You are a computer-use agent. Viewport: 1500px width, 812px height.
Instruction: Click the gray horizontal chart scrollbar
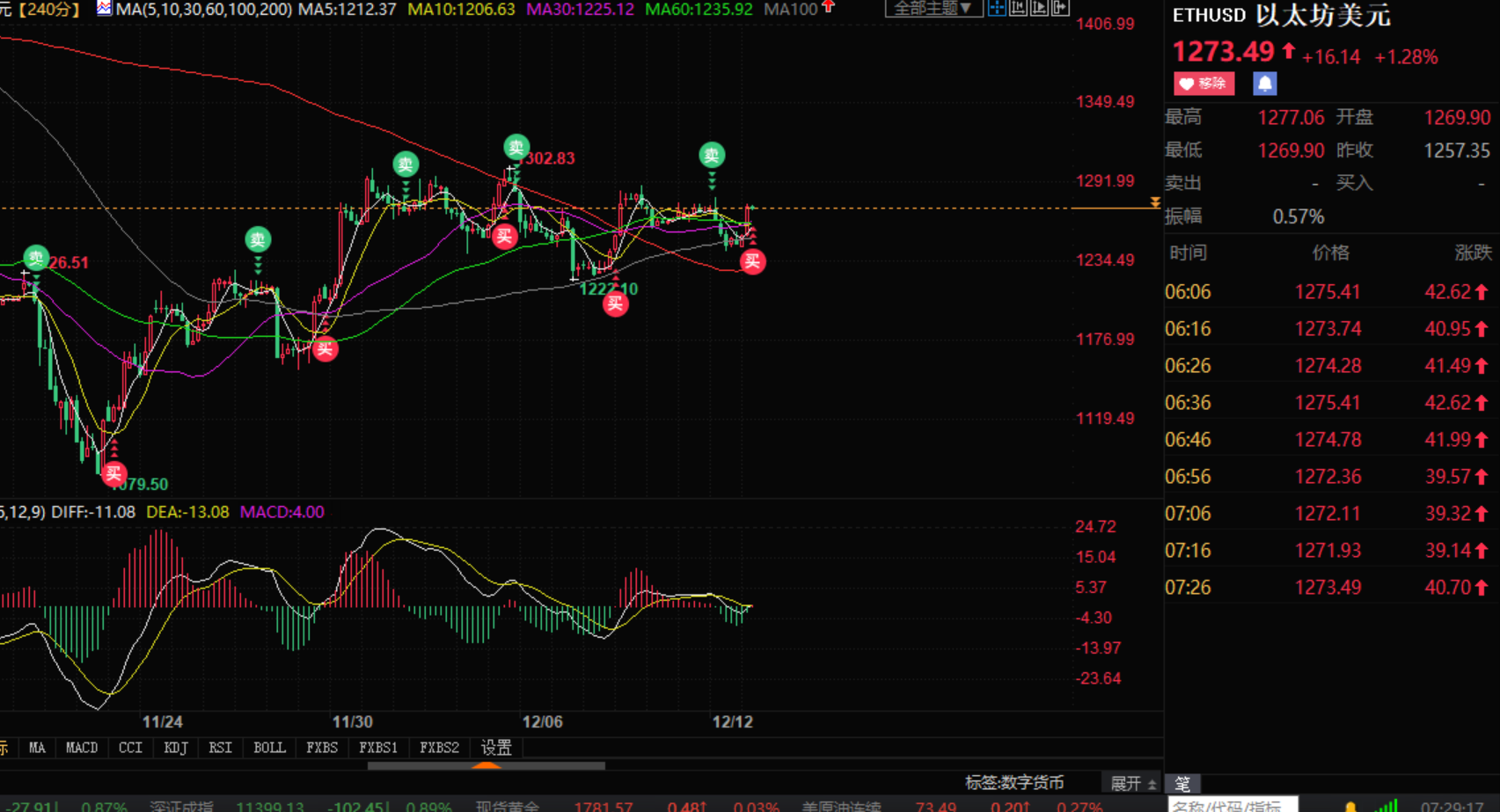486,766
